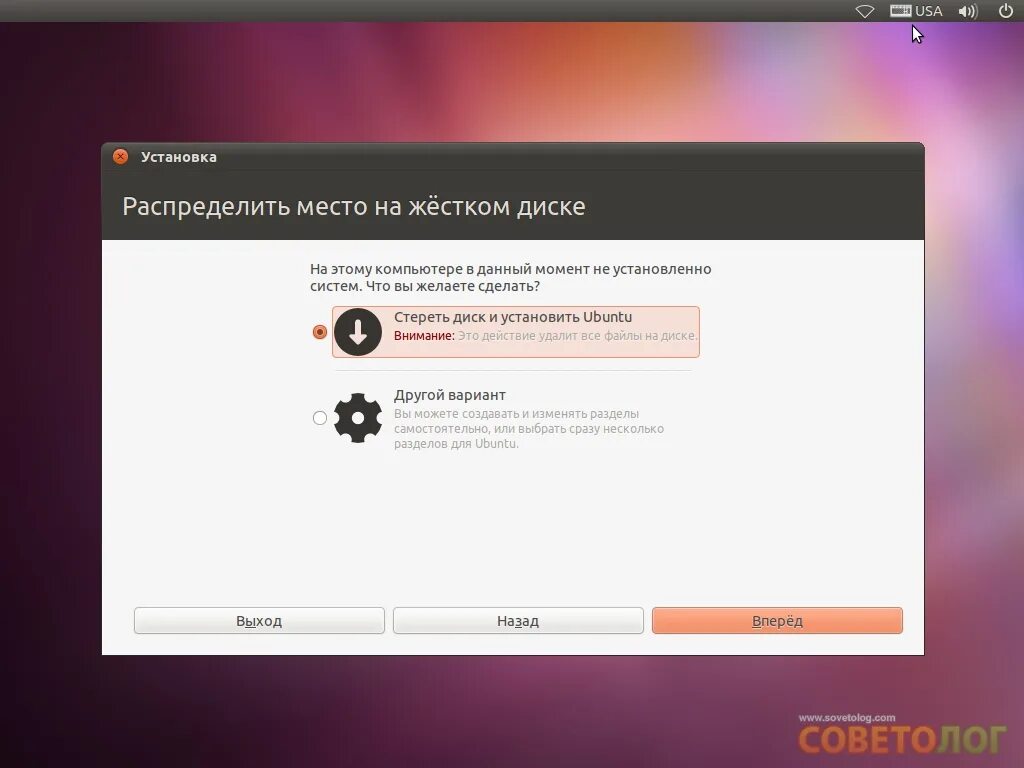Click the Назад button
The width and height of the screenshot is (1024, 768).
(x=518, y=620)
